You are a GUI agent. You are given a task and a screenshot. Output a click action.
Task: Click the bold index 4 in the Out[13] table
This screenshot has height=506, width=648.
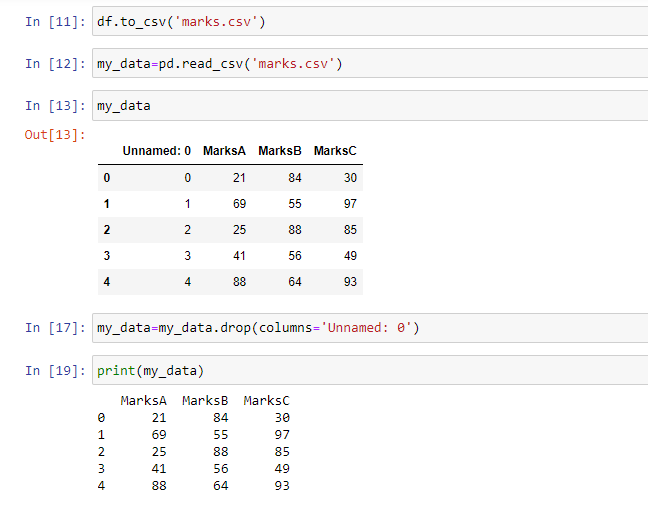tap(107, 282)
